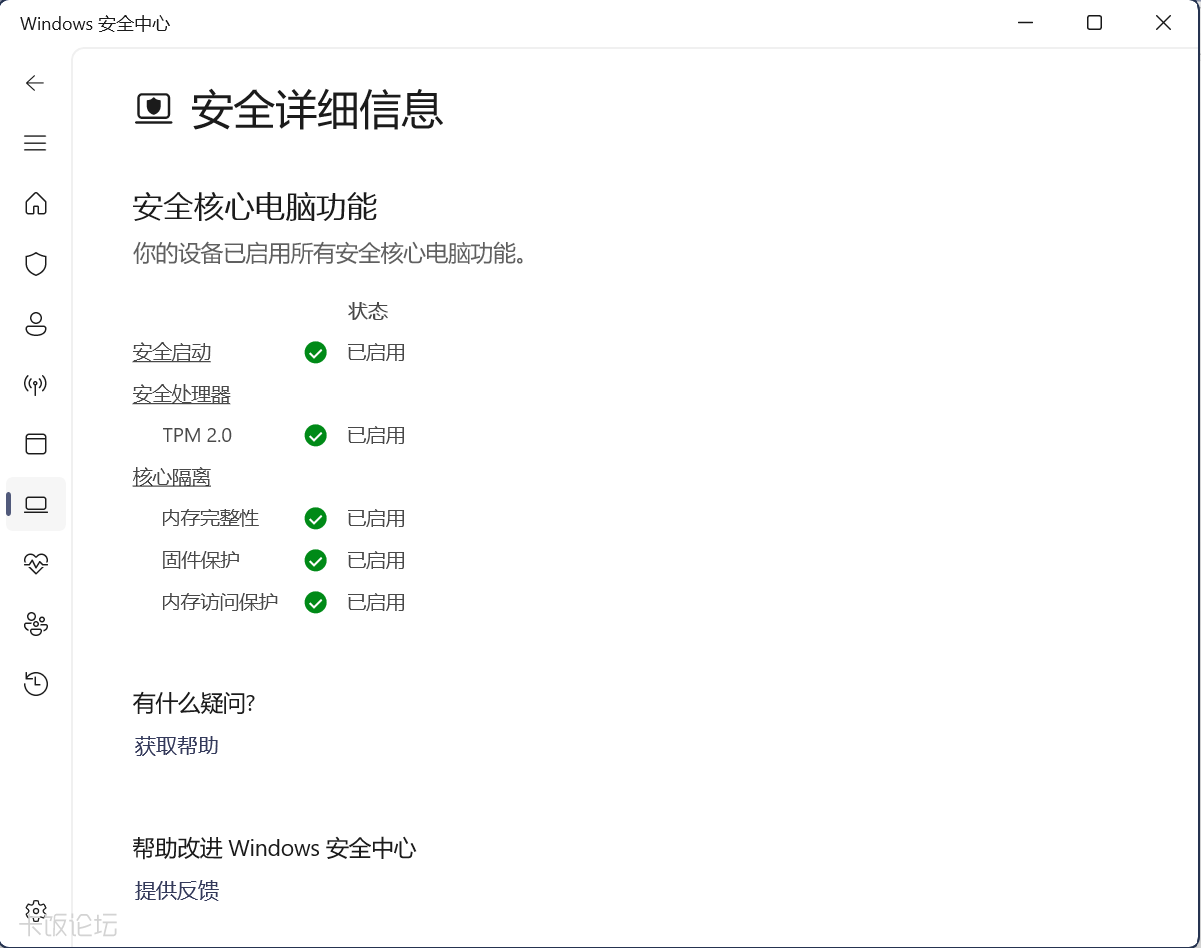Screen dimensions: 1201x948
Task: Open the 安全处理器 details link
Action: 181,393
